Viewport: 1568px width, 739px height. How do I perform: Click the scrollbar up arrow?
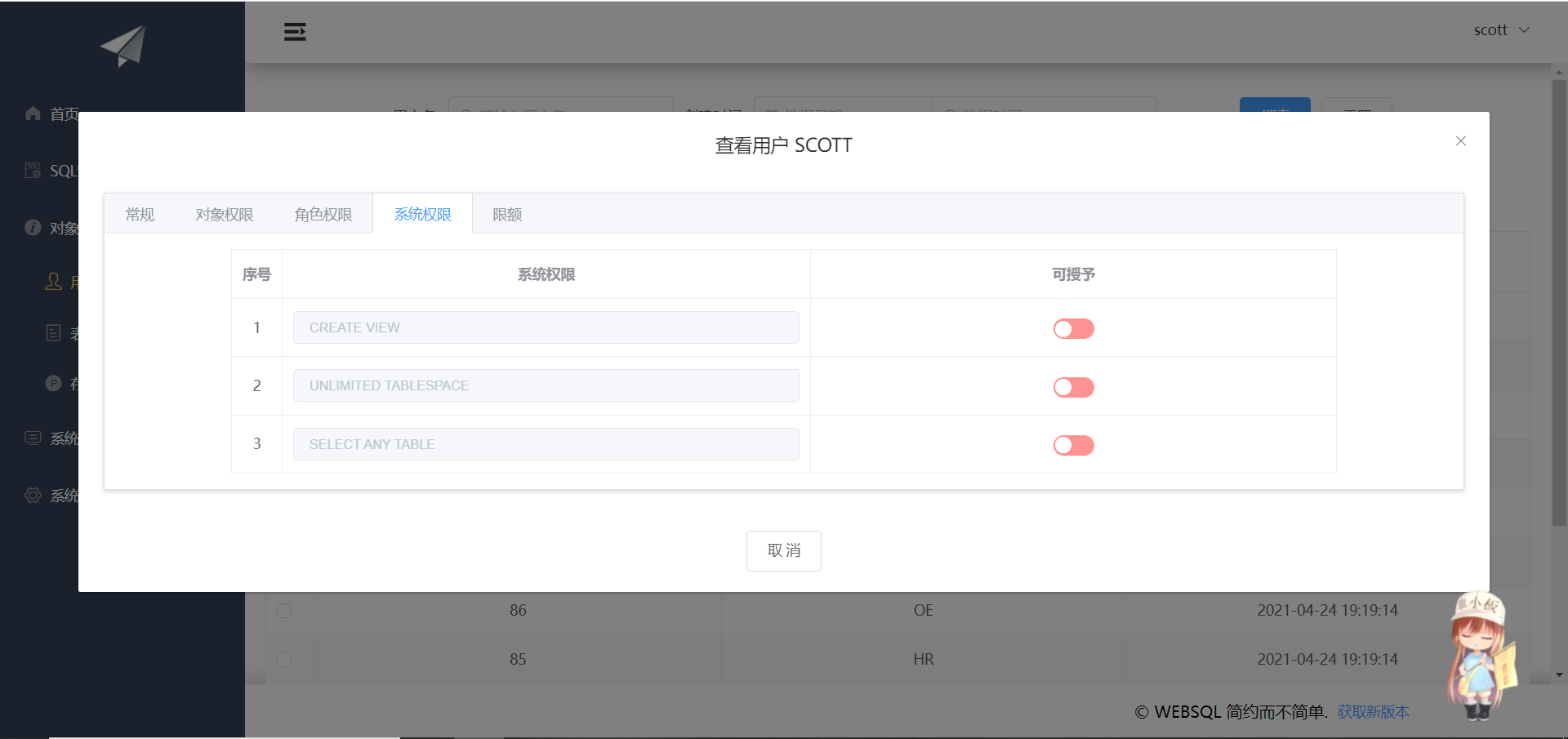tap(1560, 72)
